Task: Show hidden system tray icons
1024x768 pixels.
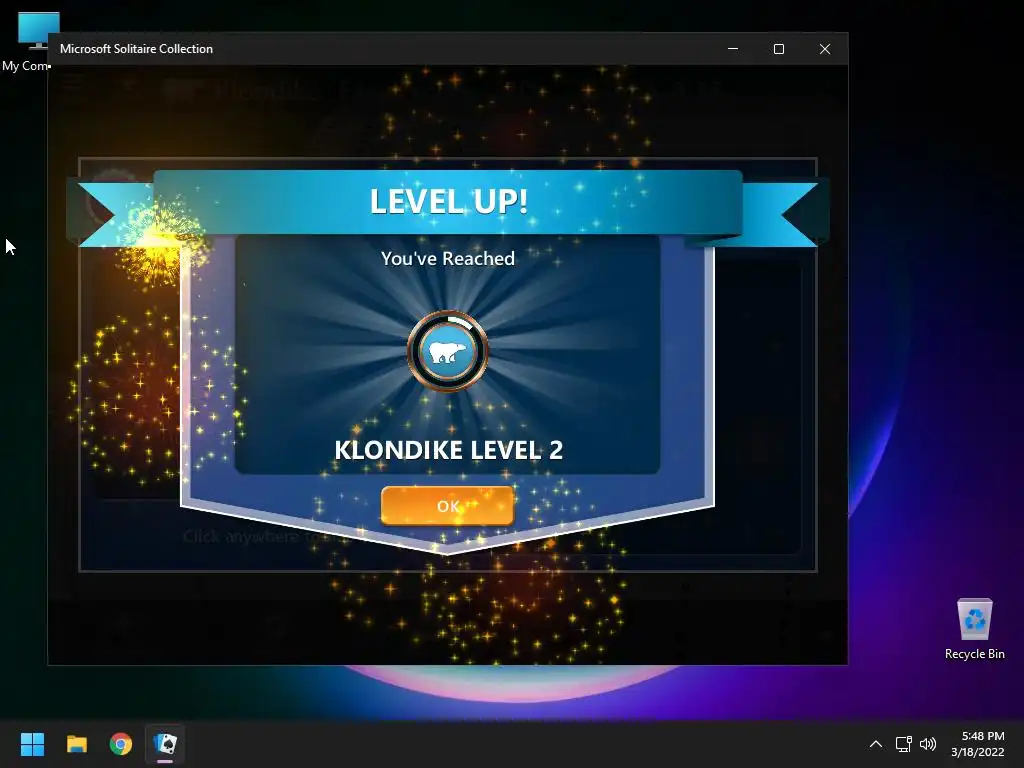Action: point(876,744)
